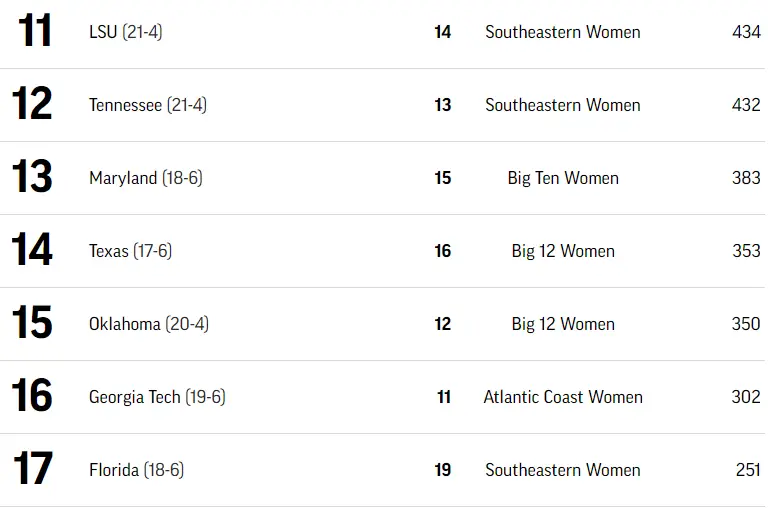
Task: Click Big 12 Women in Texas row
Action: point(563,251)
